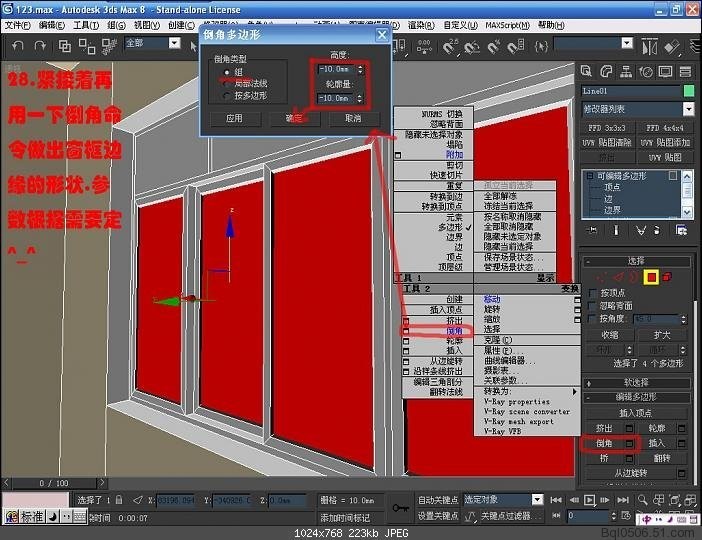
Task: Click 应用 button in bevel dialog
Action: click(234, 119)
